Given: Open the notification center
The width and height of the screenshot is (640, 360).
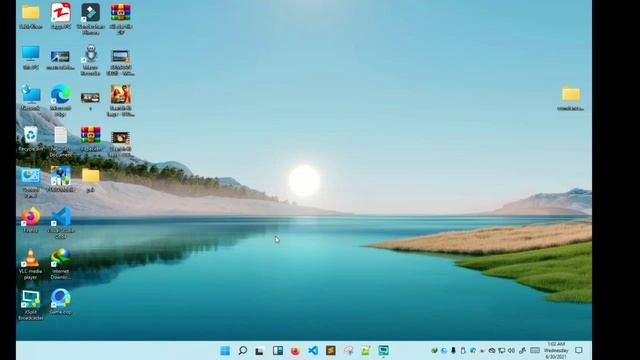Looking at the screenshot, I should (x=578, y=350).
